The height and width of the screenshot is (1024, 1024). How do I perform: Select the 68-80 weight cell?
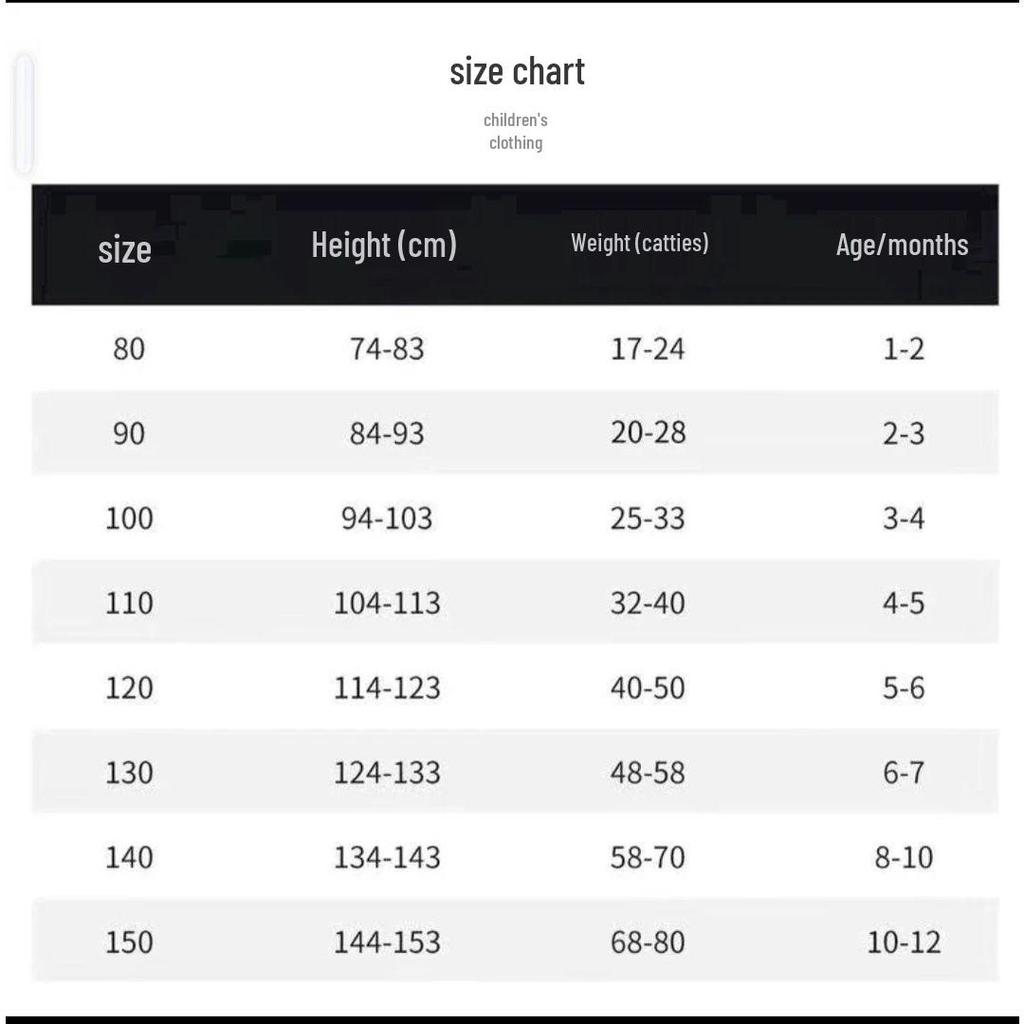click(x=648, y=942)
